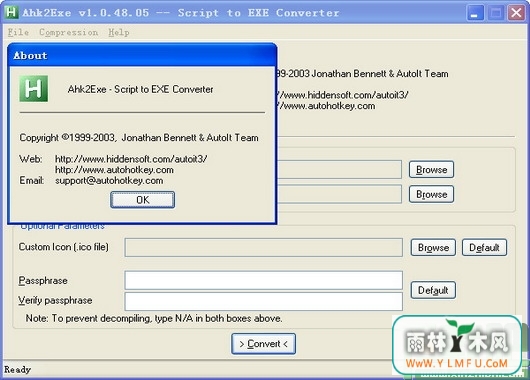Click support@autohotkey.com email text

click(109, 181)
